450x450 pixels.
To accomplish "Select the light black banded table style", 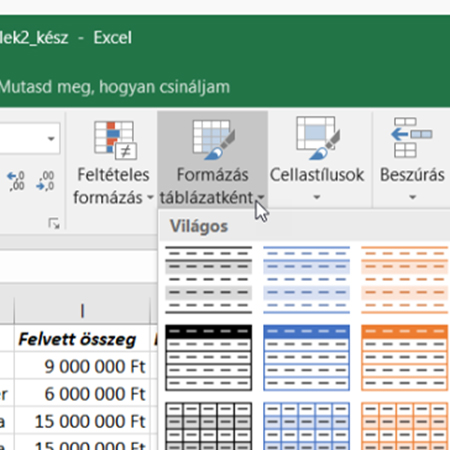I will (209, 280).
